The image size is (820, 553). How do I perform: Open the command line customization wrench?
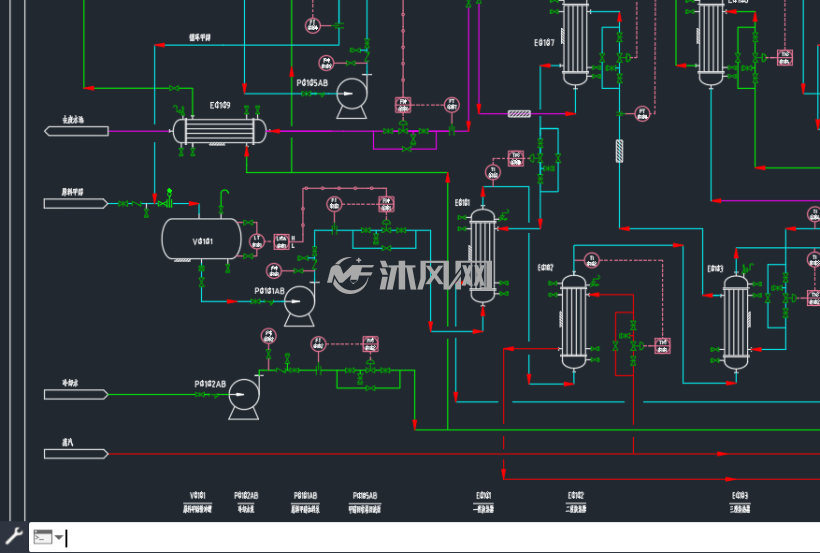point(14,536)
